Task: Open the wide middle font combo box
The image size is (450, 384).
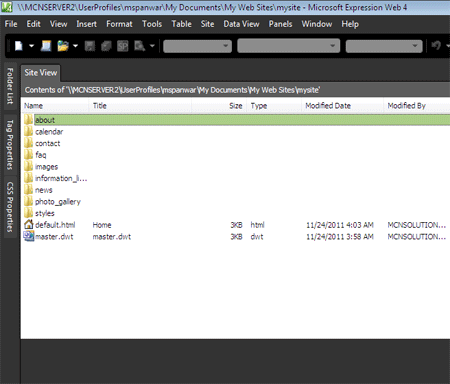Action: click(x=289, y=46)
